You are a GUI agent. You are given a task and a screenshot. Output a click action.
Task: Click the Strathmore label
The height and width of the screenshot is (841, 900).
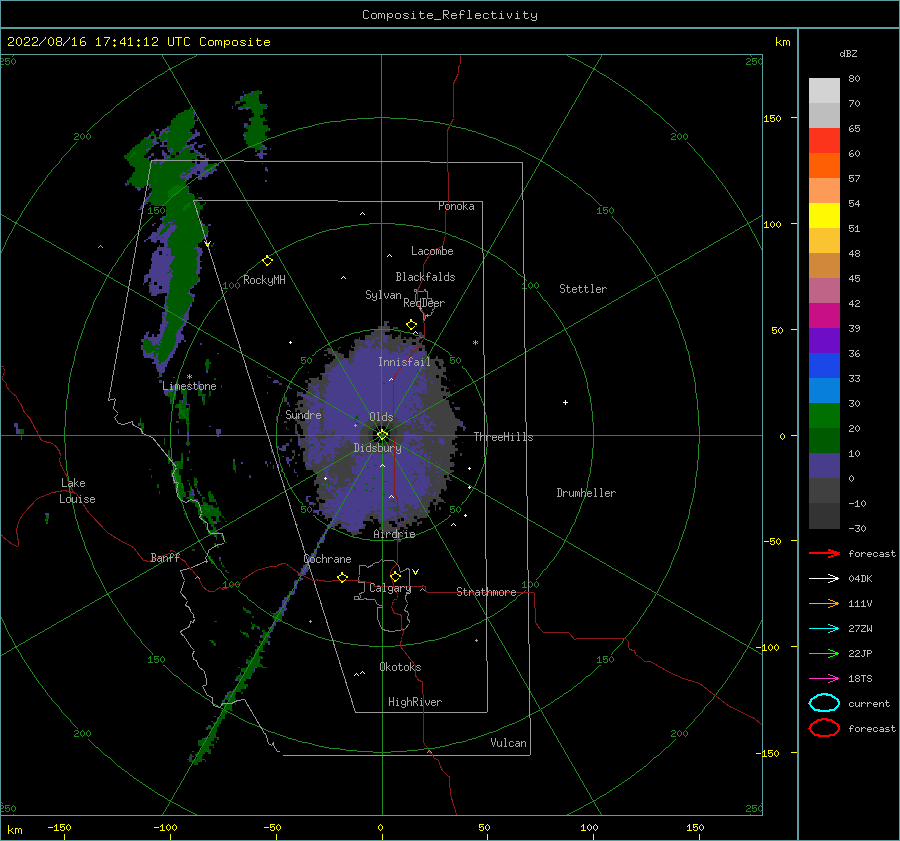coord(486,592)
